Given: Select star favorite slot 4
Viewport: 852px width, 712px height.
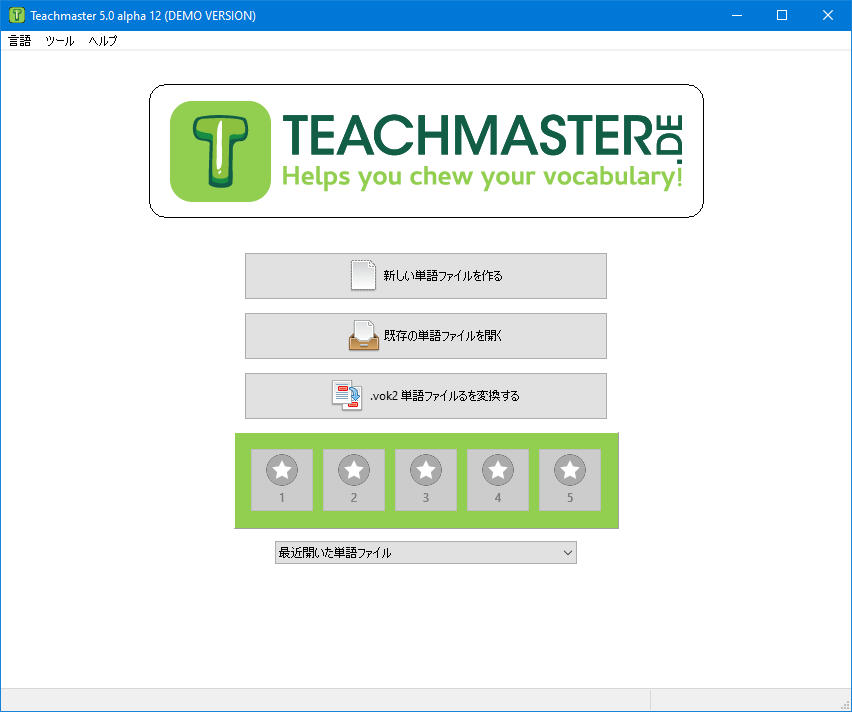Looking at the screenshot, I should 498,479.
